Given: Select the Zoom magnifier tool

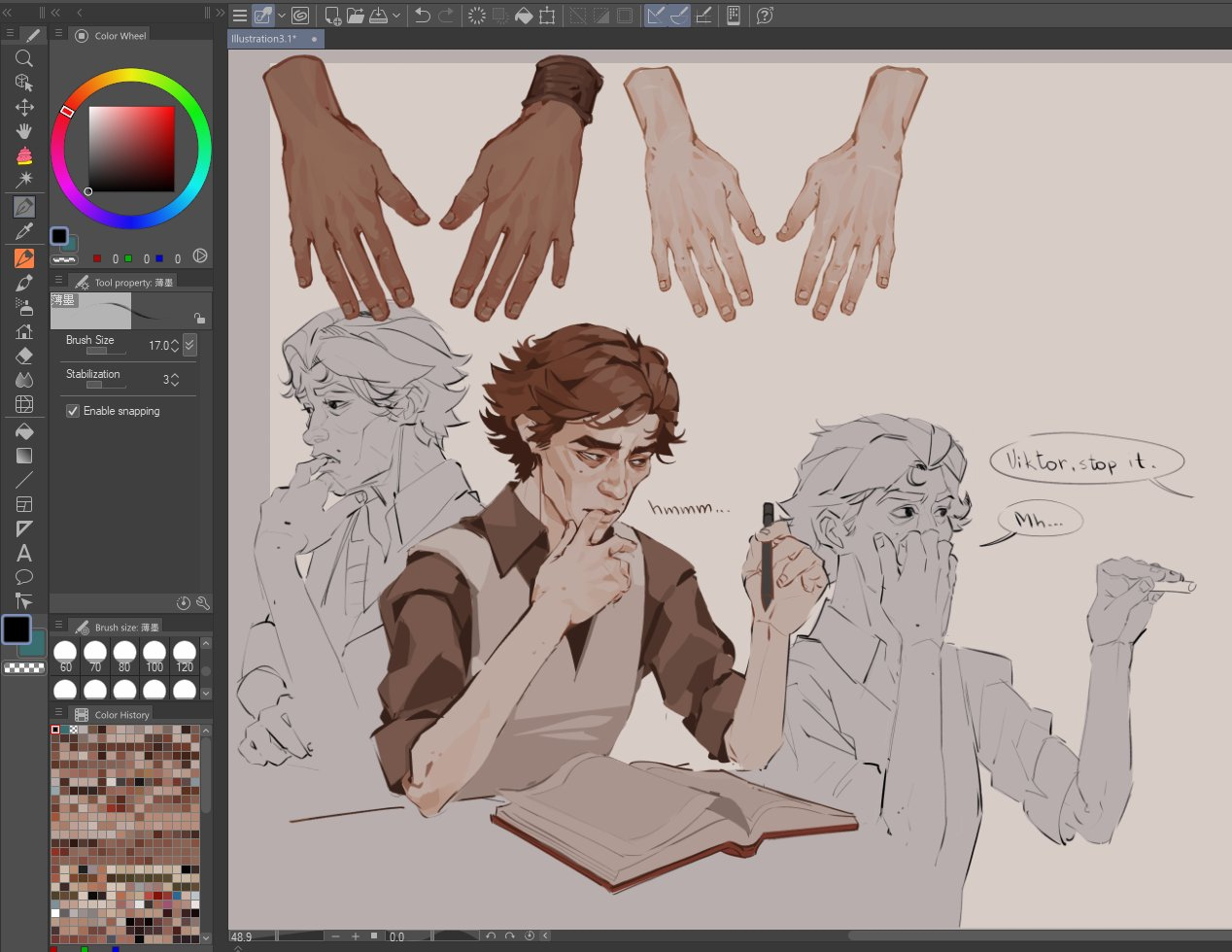Looking at the screenshot, I should click(x=24, y=59).
